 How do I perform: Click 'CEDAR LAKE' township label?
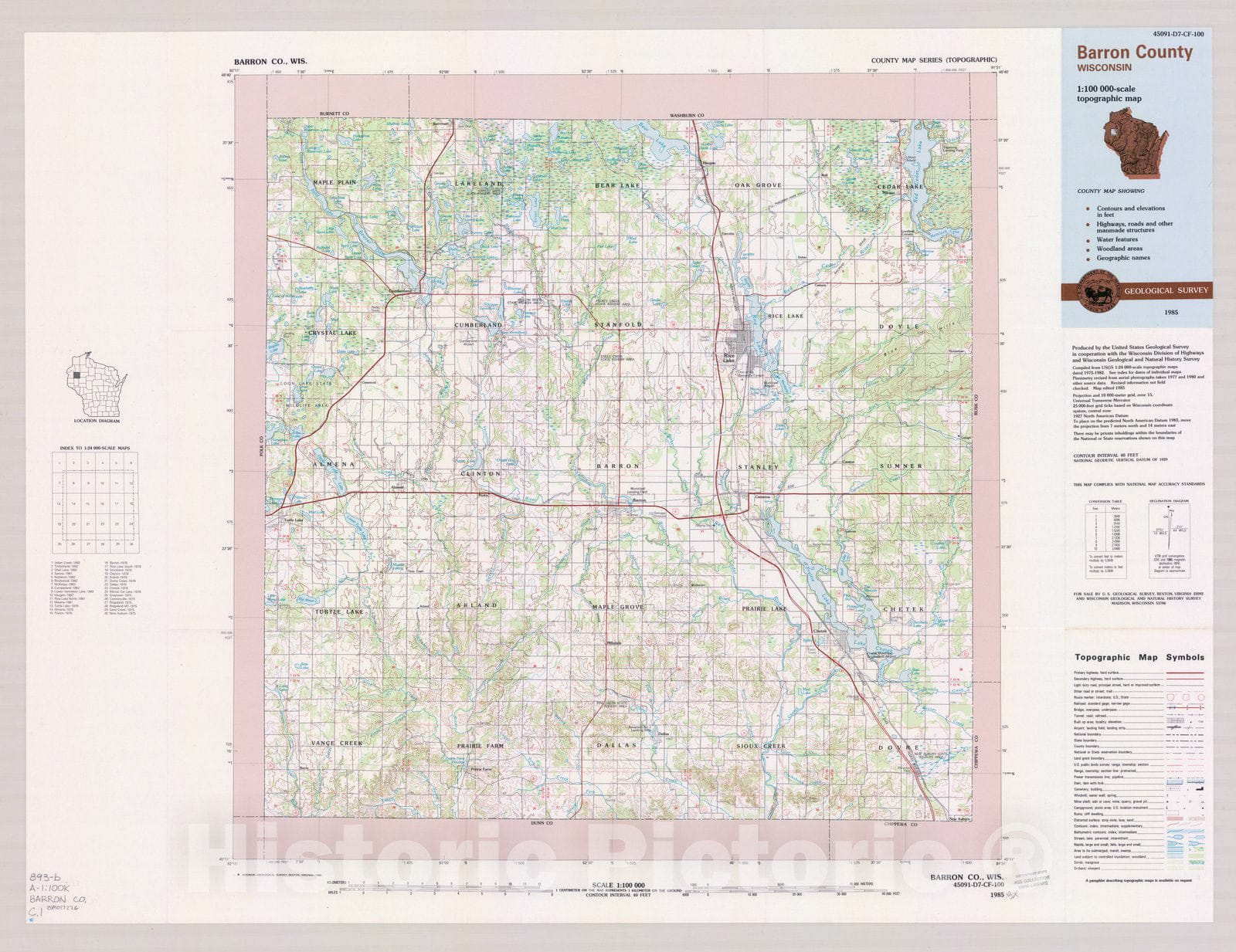tap(900, 187)
